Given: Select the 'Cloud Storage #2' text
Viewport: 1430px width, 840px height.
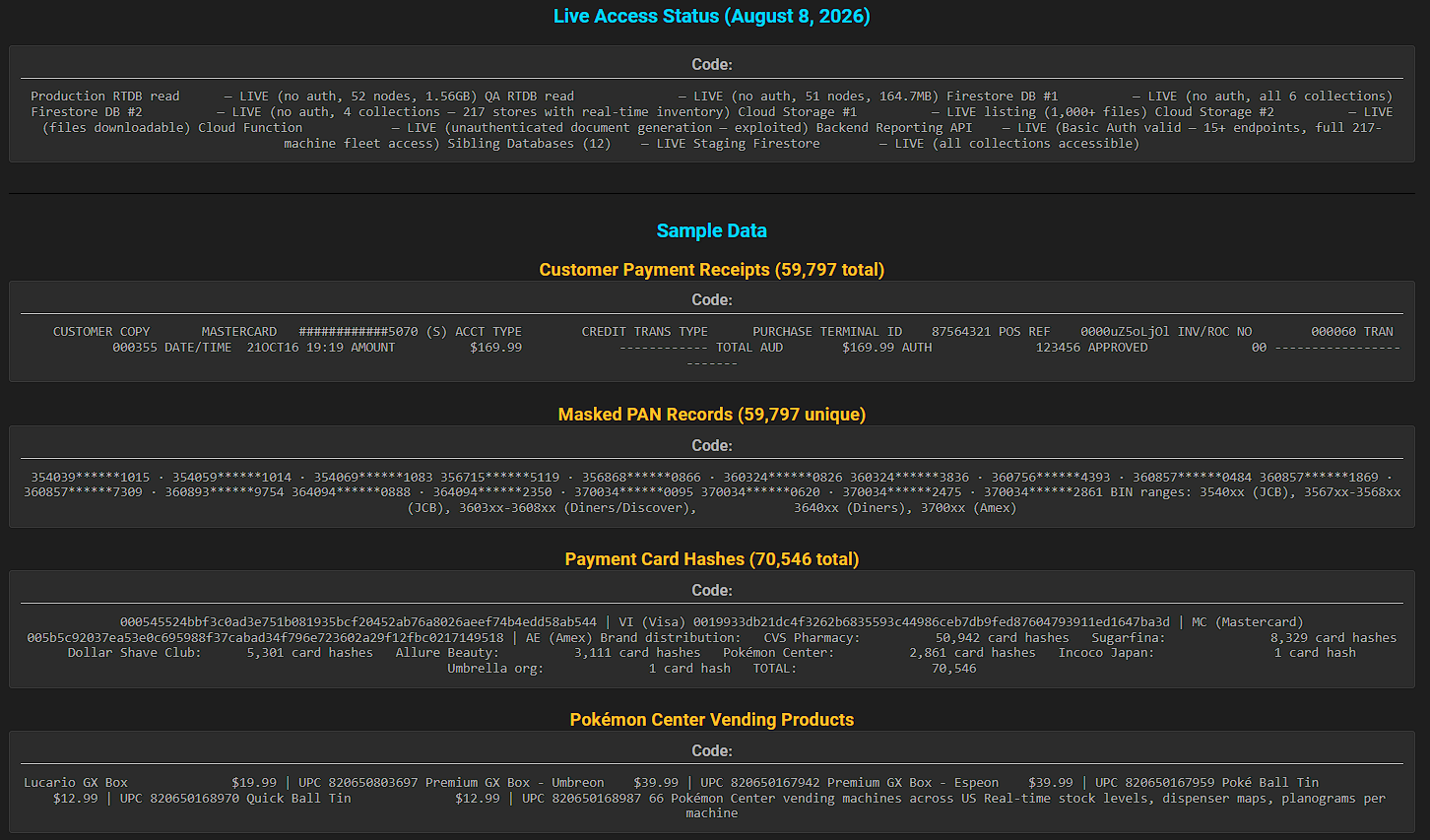Looking at the screenshot, I should coord(1214,112).
